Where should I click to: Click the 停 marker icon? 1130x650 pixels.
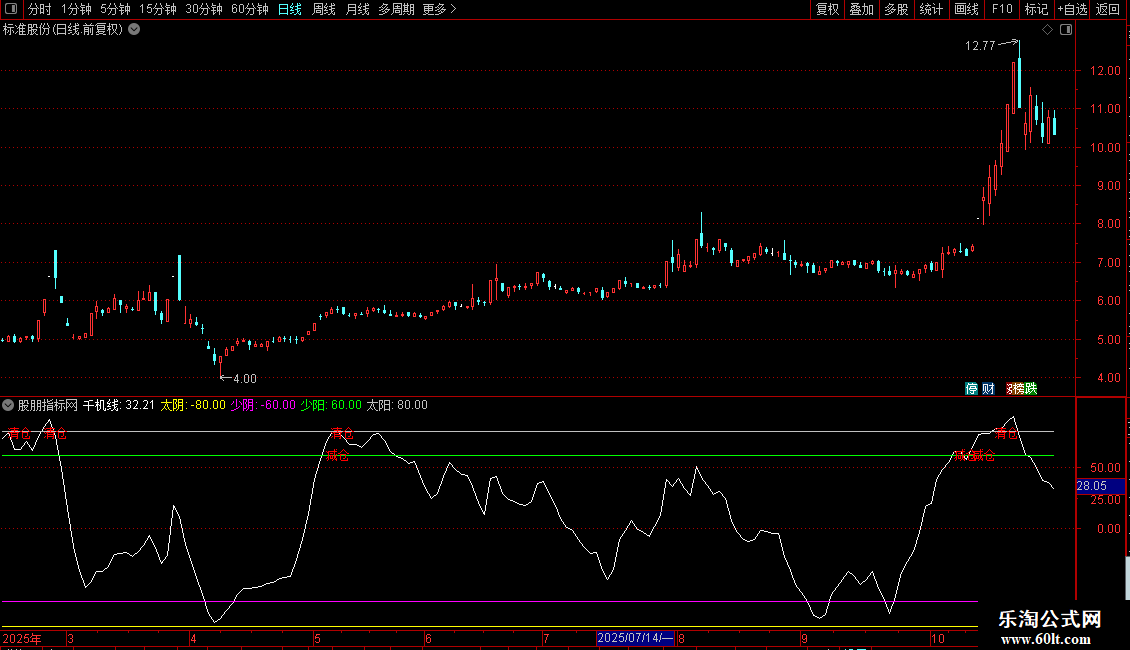(x=971, y=388)
